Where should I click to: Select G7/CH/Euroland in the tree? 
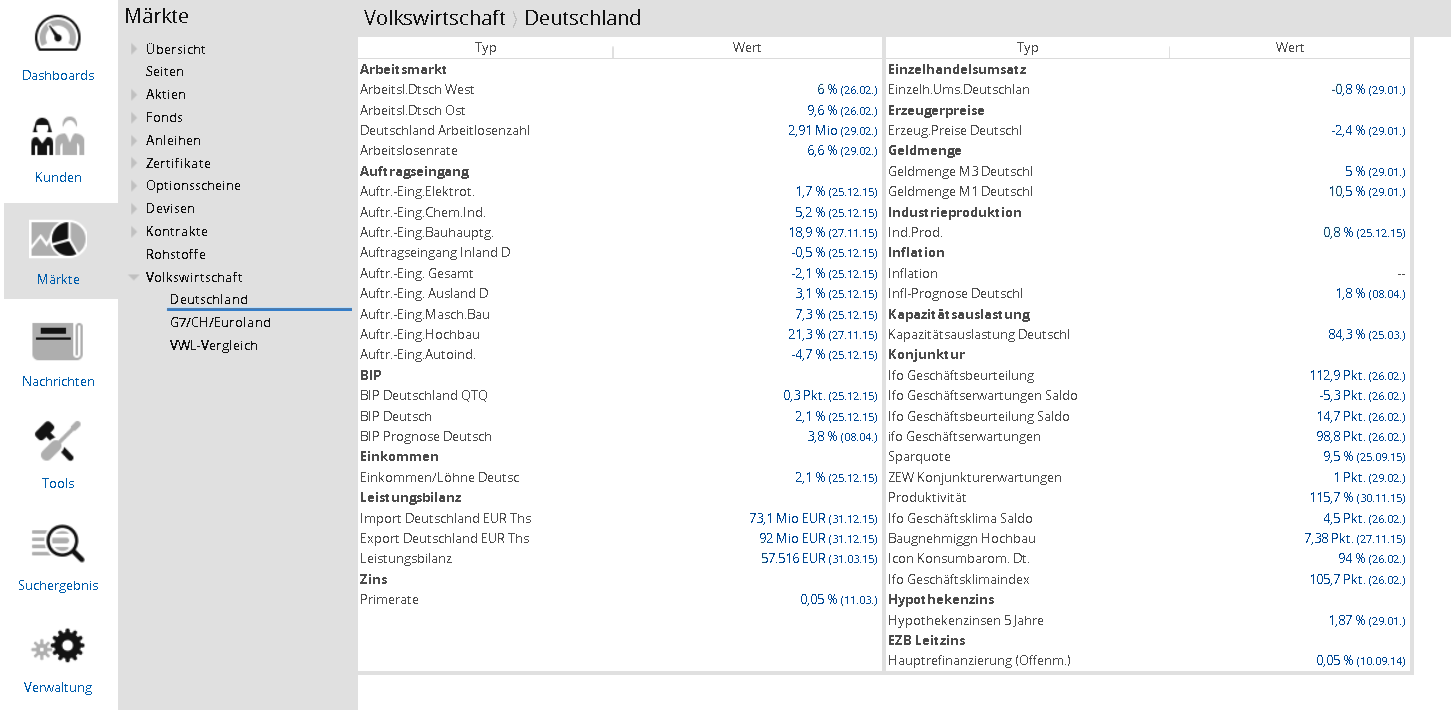pyautogui.click(x=220, y=323)
